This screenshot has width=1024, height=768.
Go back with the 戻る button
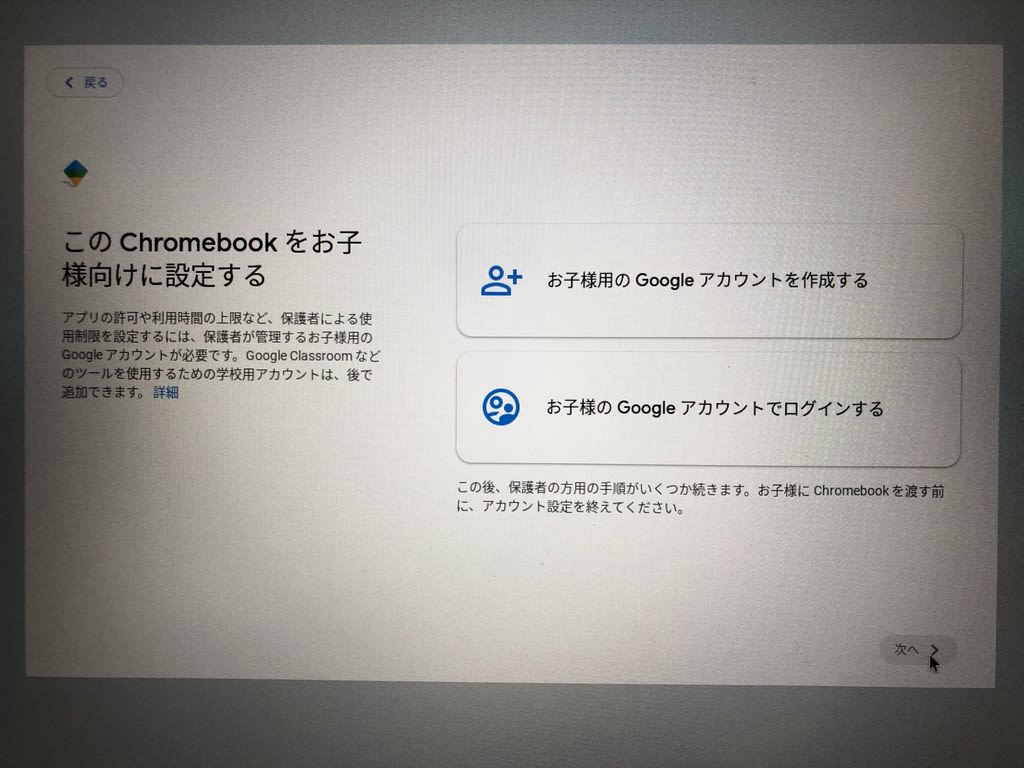coord(85,82)
